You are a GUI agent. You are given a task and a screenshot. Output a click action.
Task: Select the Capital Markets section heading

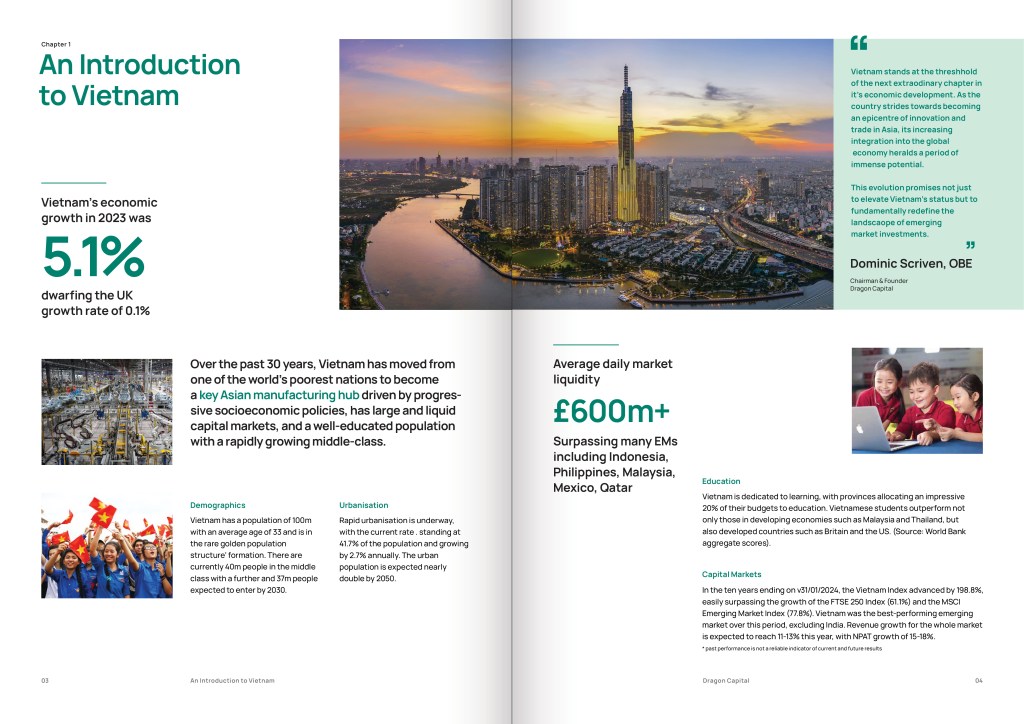(x=731, y=574)
